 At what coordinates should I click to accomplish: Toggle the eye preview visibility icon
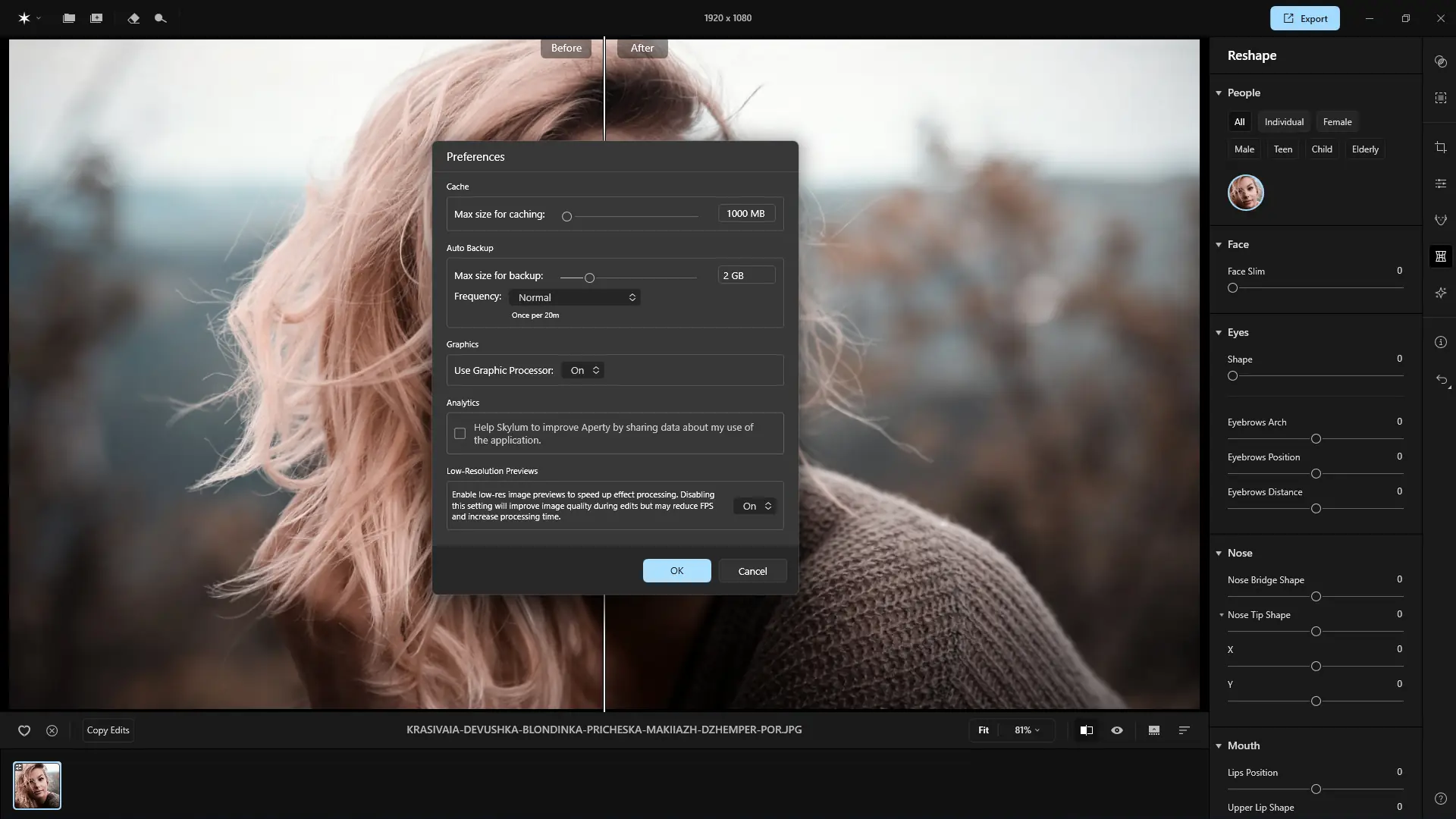1117,730
